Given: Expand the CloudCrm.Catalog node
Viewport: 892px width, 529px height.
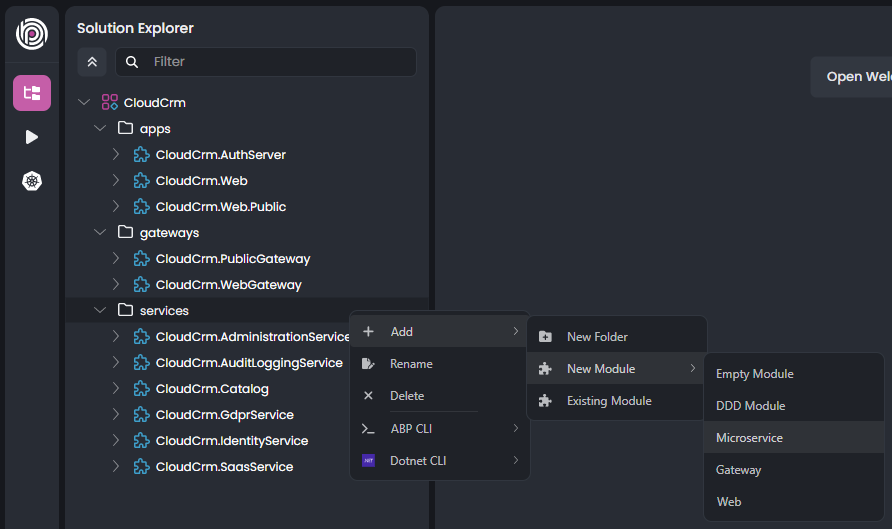Looking at the screenshot, I should (116, 388).
